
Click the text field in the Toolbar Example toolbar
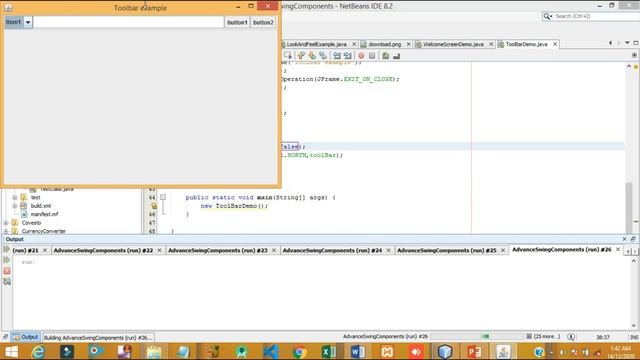(129, 22)
